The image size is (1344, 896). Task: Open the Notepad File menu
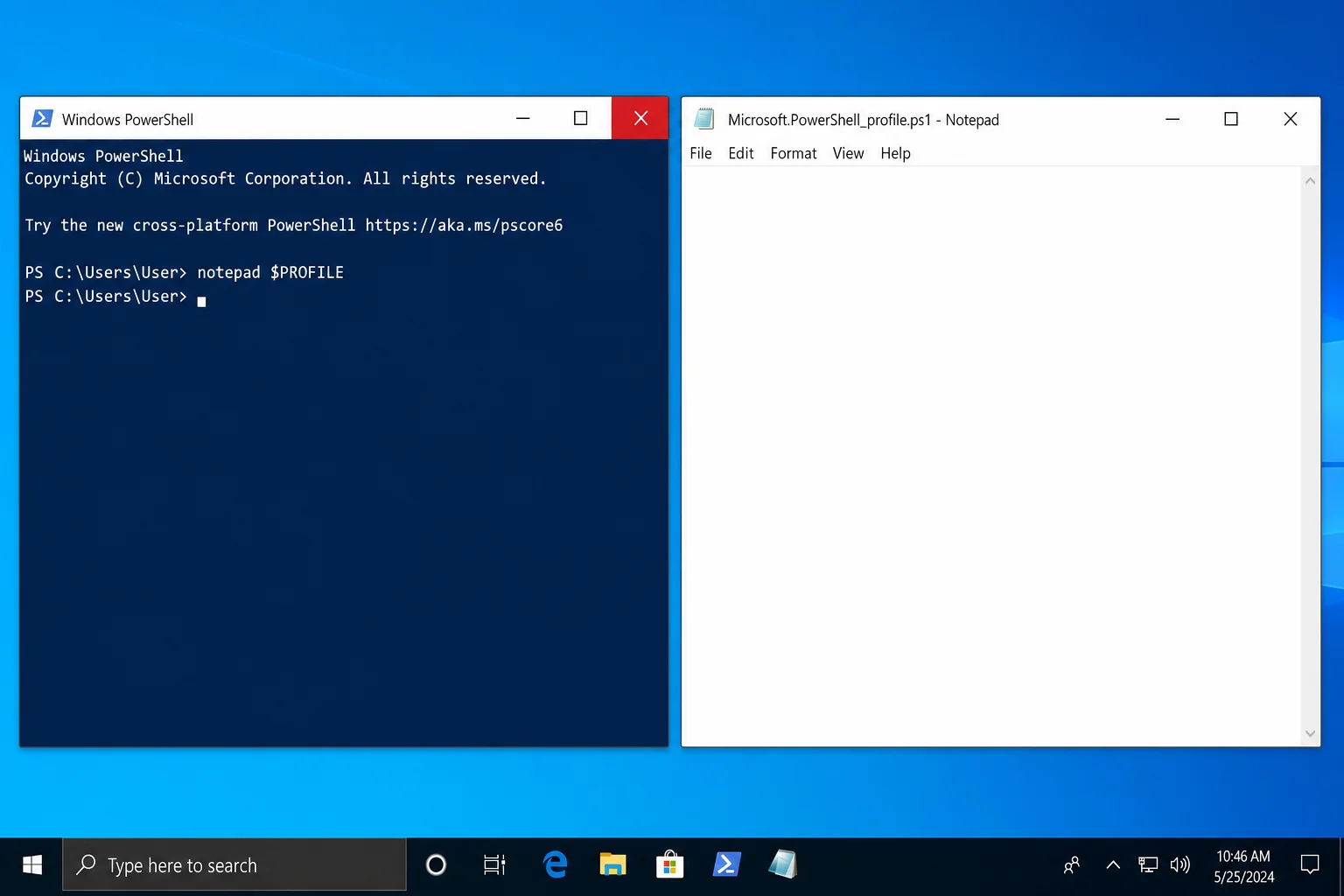pos(701,153)
